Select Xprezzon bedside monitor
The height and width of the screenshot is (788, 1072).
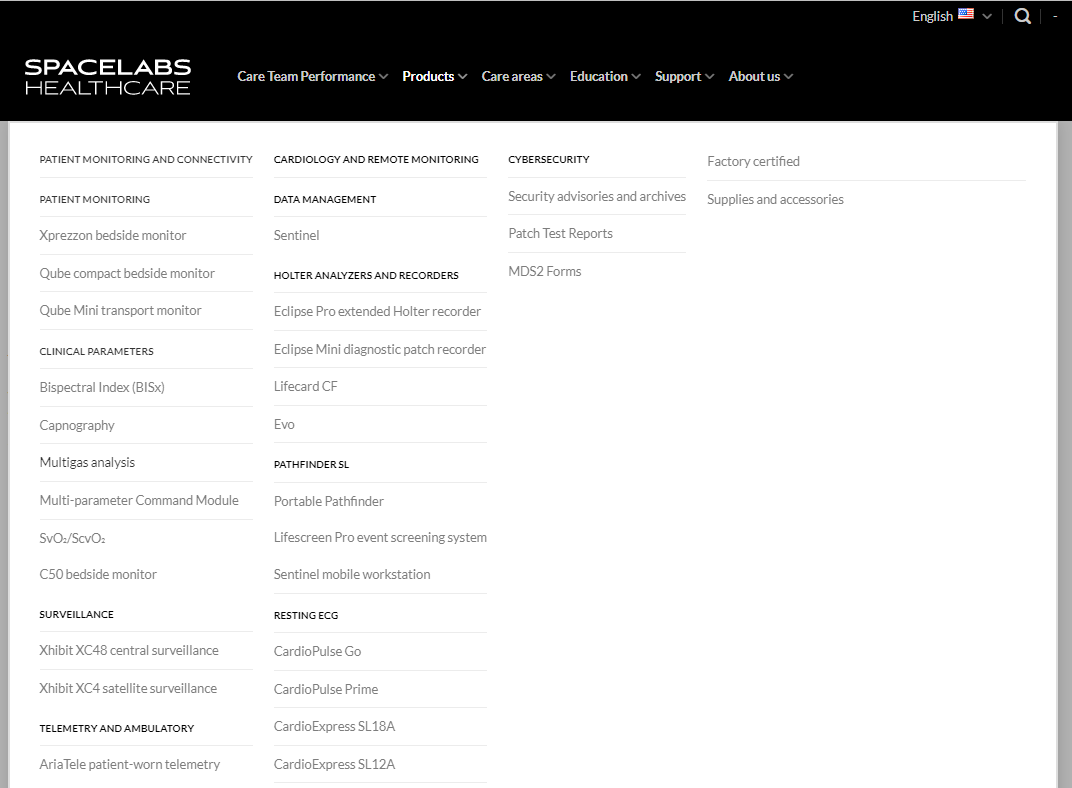tap(113, 236)
